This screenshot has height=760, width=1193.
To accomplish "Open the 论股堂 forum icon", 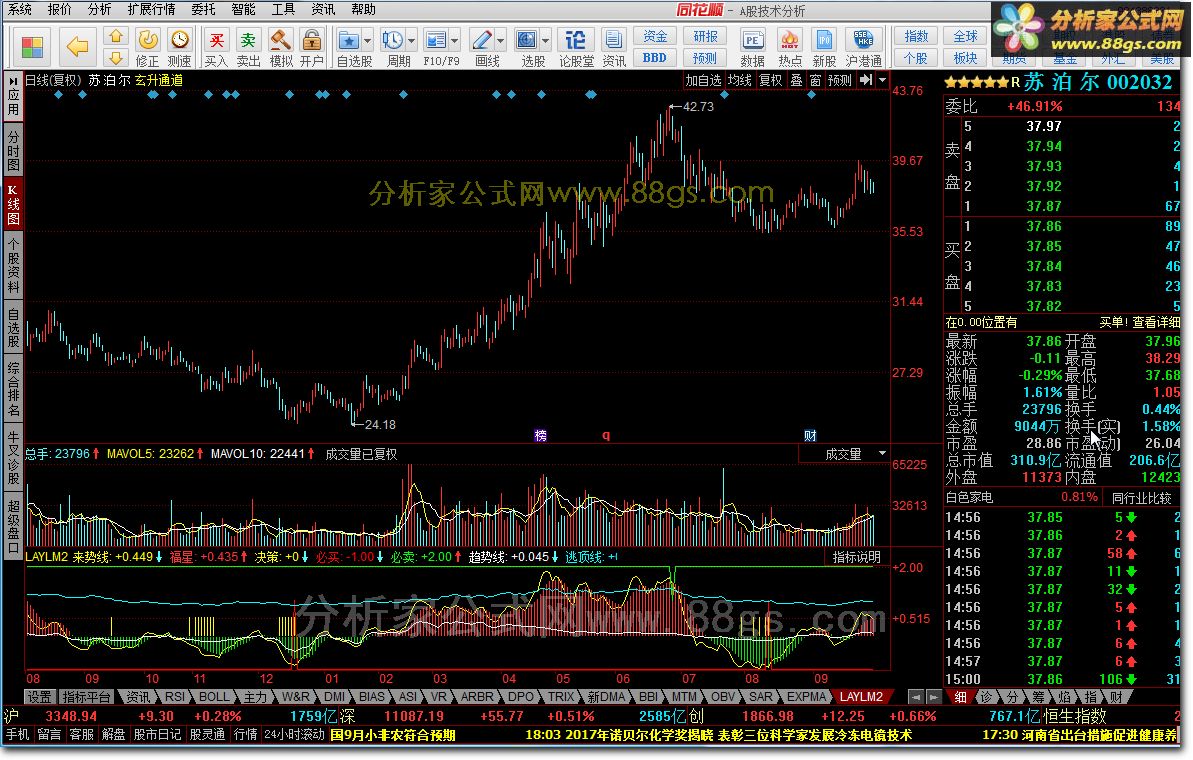I will [x=576, y=47].
